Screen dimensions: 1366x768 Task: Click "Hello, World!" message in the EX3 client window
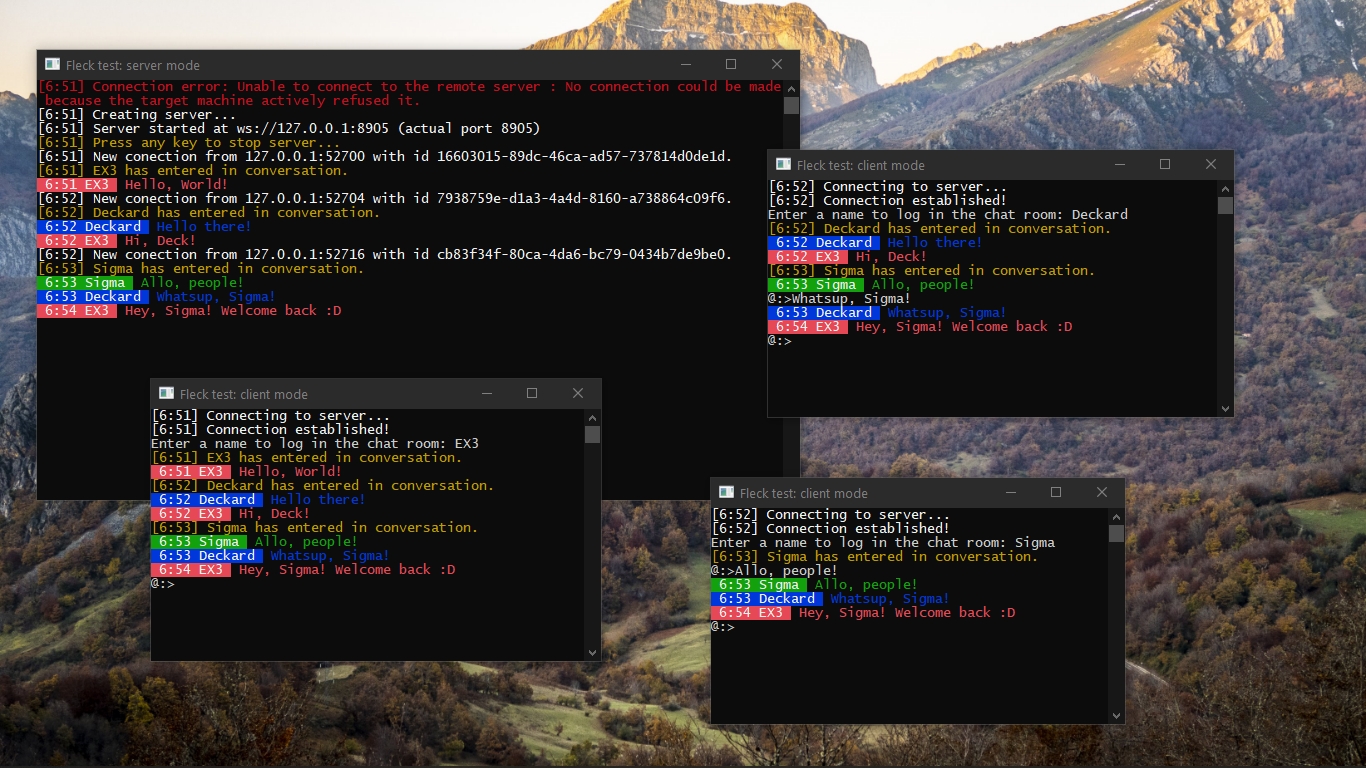pos(290,472)
